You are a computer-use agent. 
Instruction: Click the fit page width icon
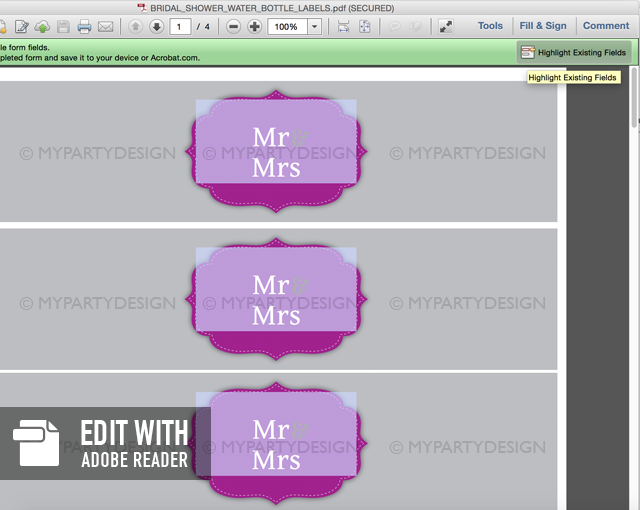point(343,26)
